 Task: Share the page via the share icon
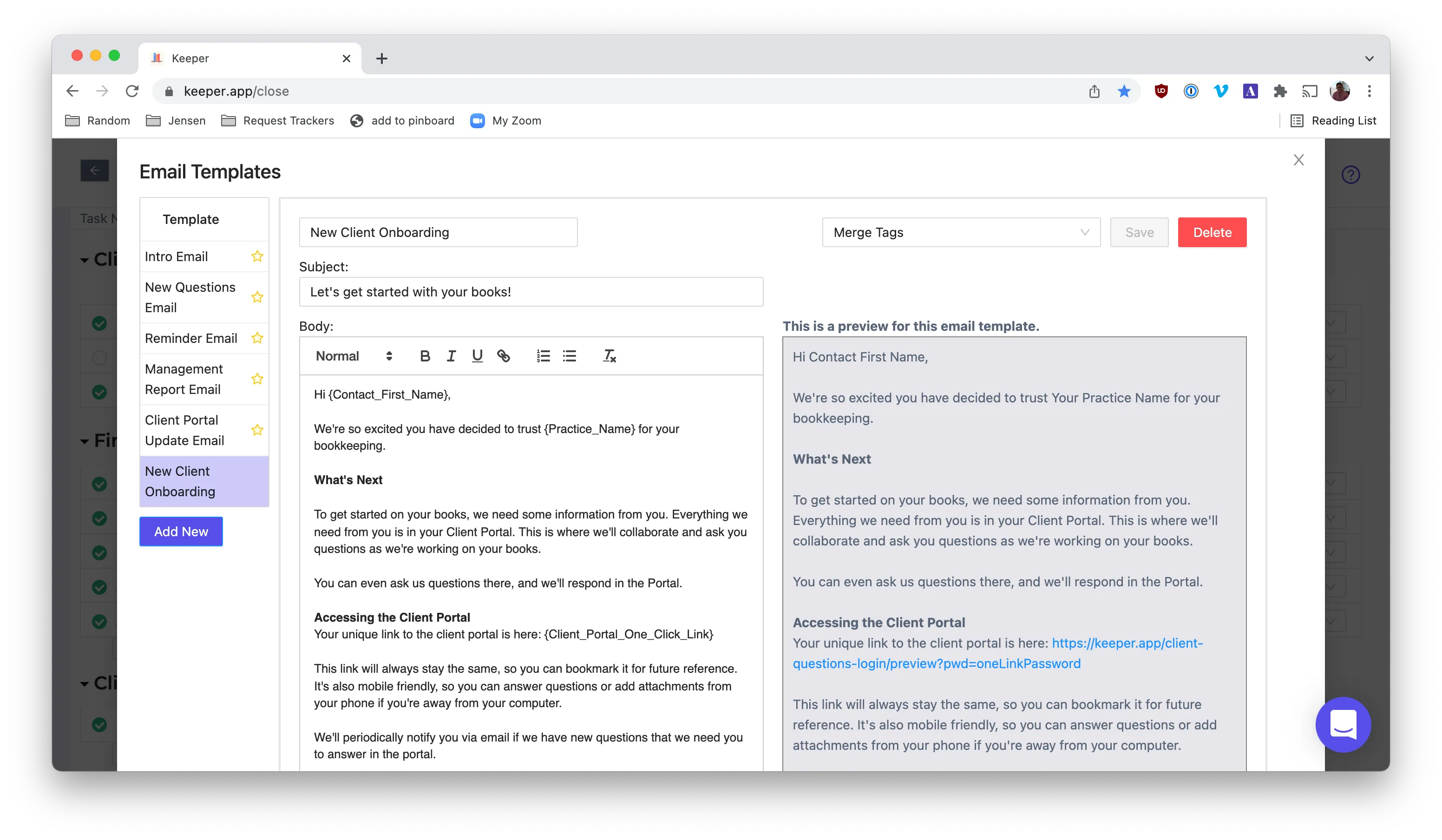pyautogui.click(x=1094, y=91)
